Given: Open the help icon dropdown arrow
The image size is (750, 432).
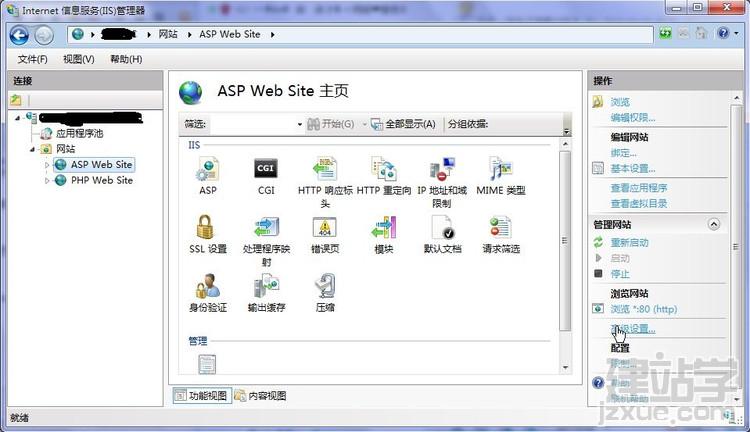Looking at the screenshot, I should pyautogui.click(x=736, y=33).
